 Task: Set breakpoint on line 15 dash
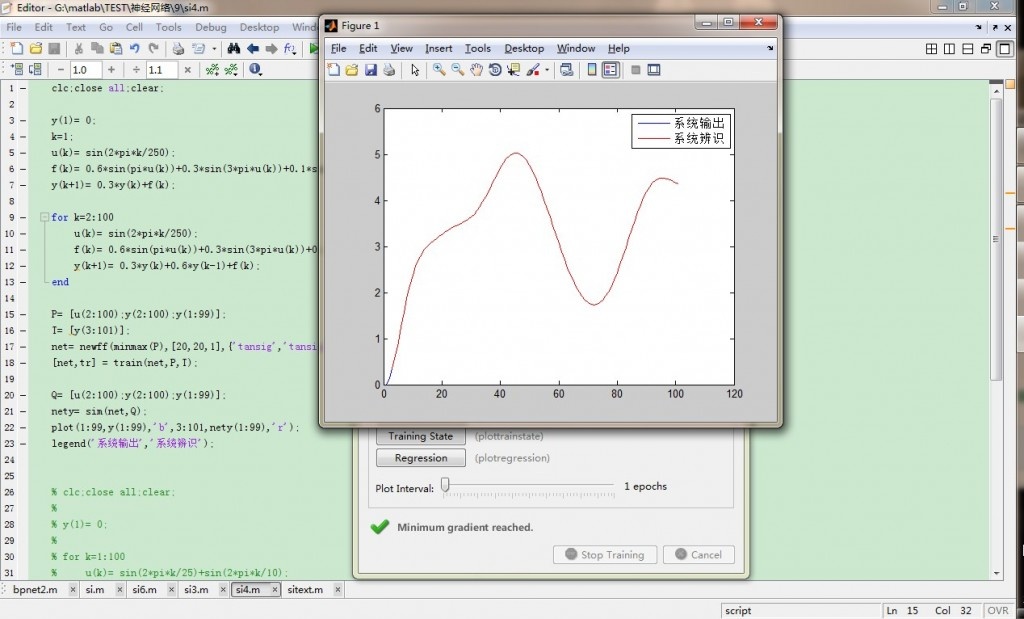(23, 314)
